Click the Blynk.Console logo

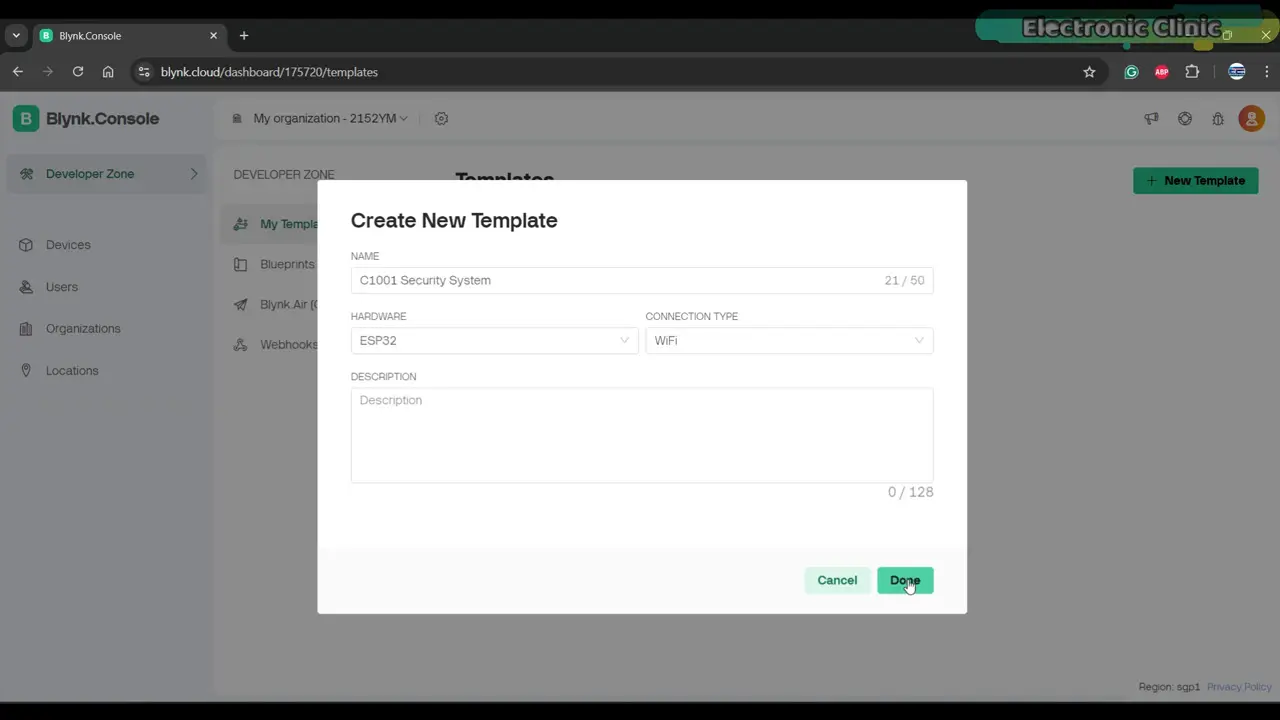(x=86, y=118)
